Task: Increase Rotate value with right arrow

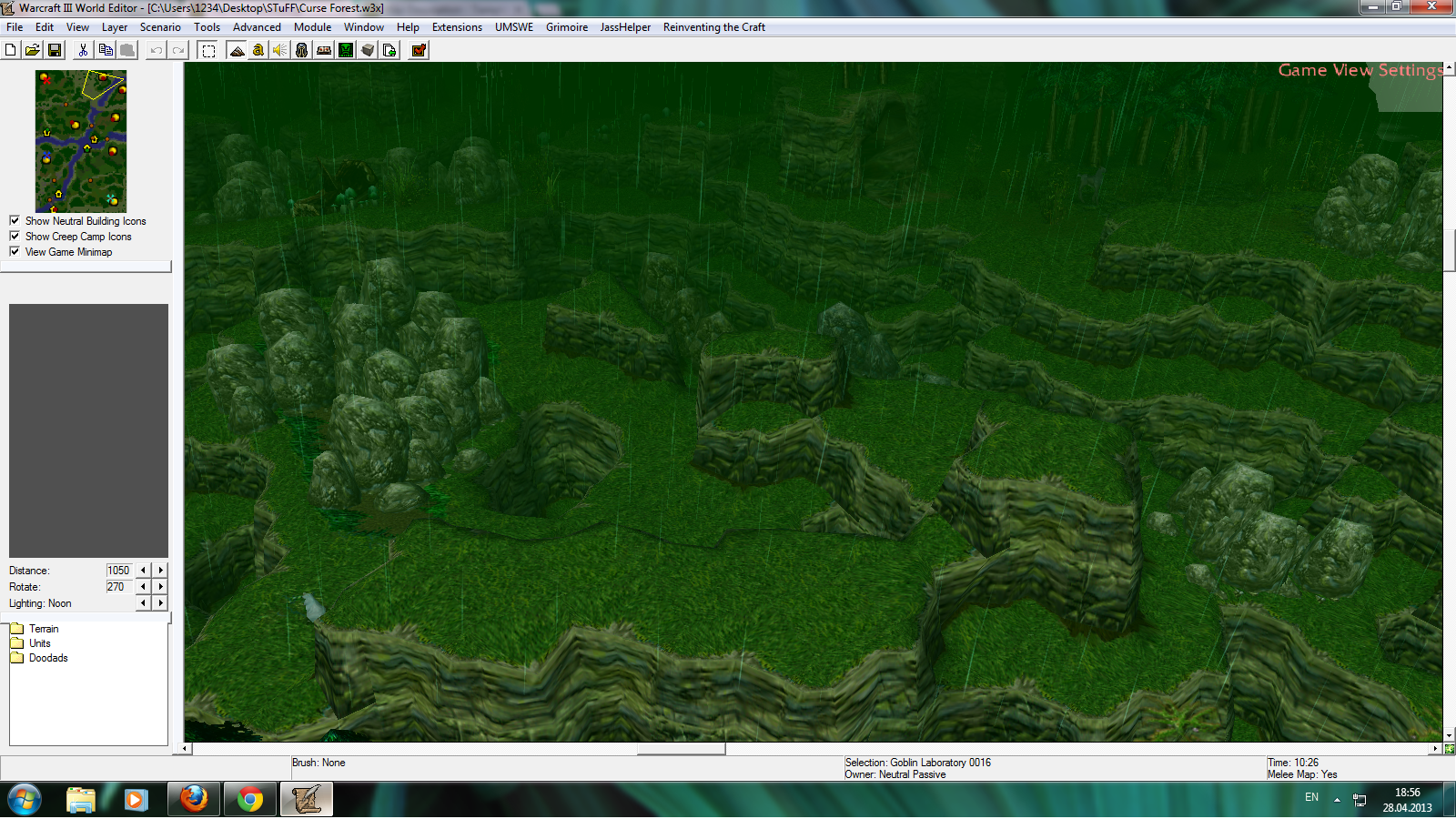Action: click(161, 587)
